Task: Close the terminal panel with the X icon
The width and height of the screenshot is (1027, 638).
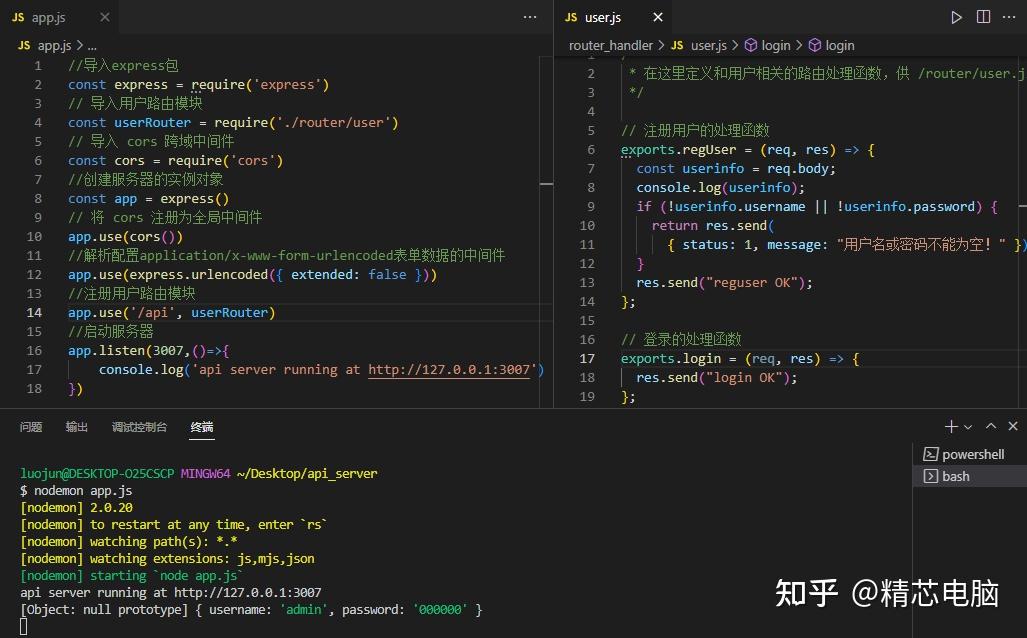Action: click(x=1012, y=425)
